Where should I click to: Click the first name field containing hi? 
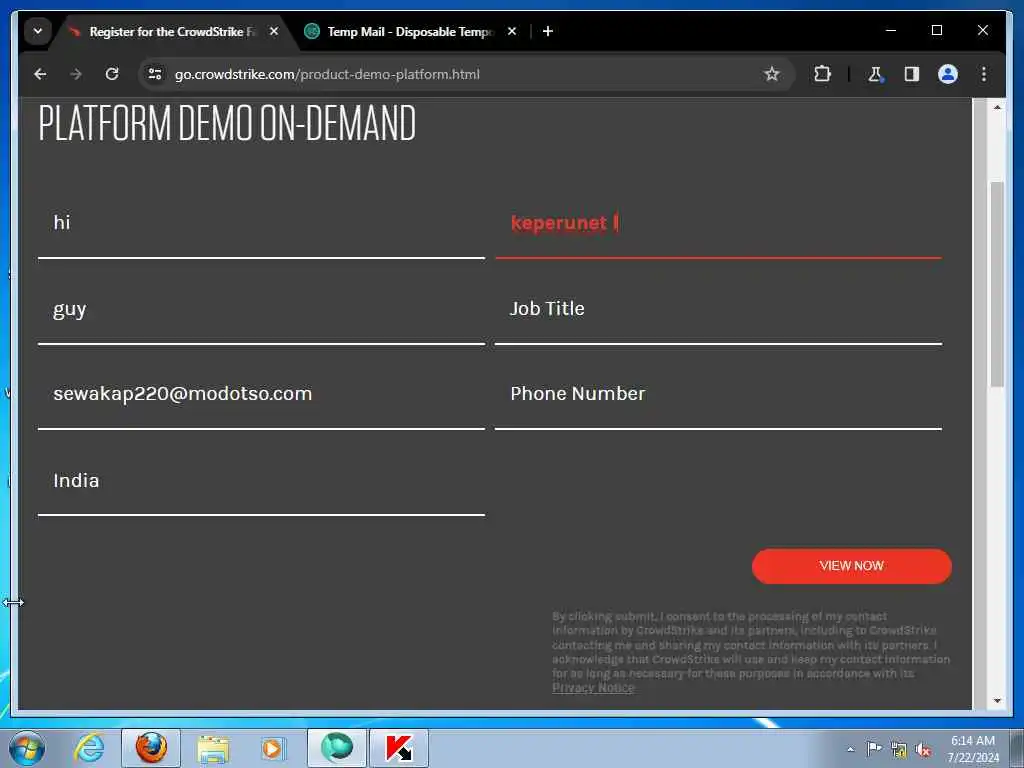coord(261,224)
